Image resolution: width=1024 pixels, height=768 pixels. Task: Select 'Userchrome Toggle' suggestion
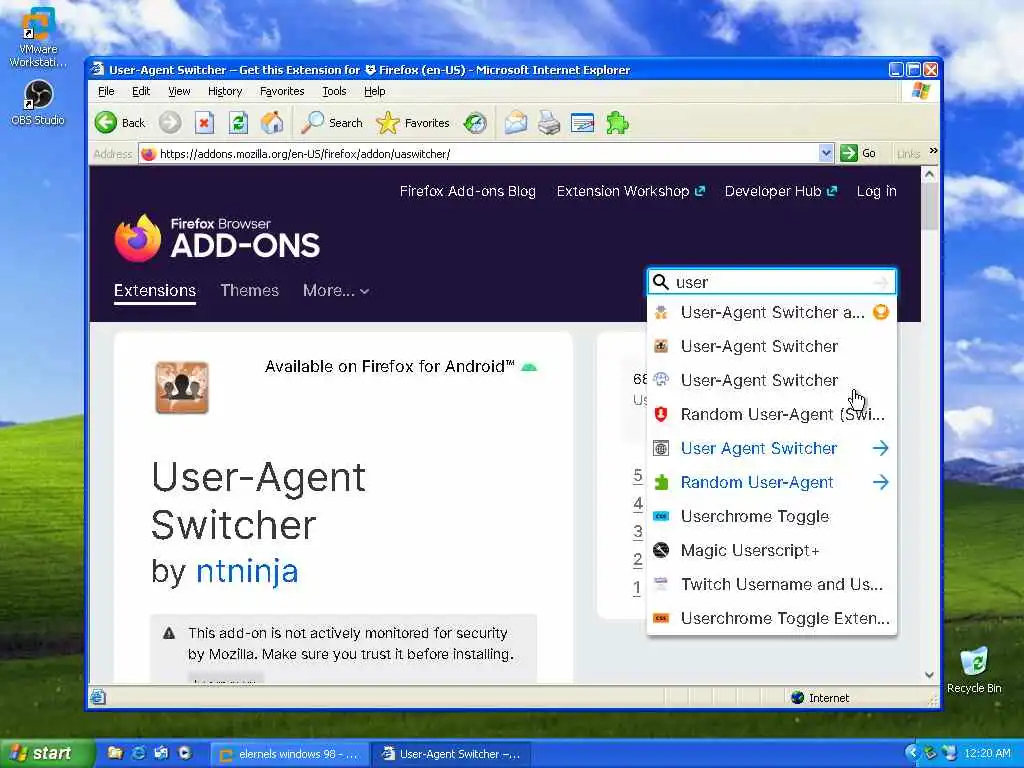771,516
